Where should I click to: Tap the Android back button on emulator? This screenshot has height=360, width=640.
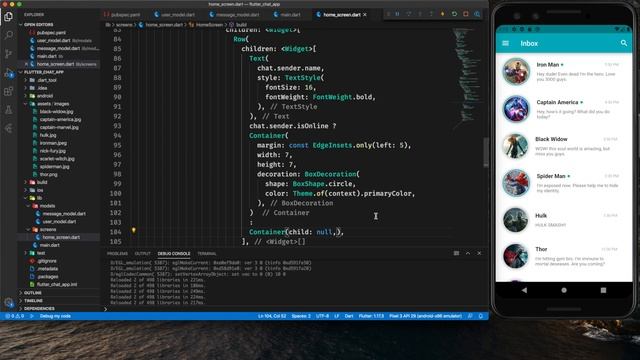click(524, 290)
